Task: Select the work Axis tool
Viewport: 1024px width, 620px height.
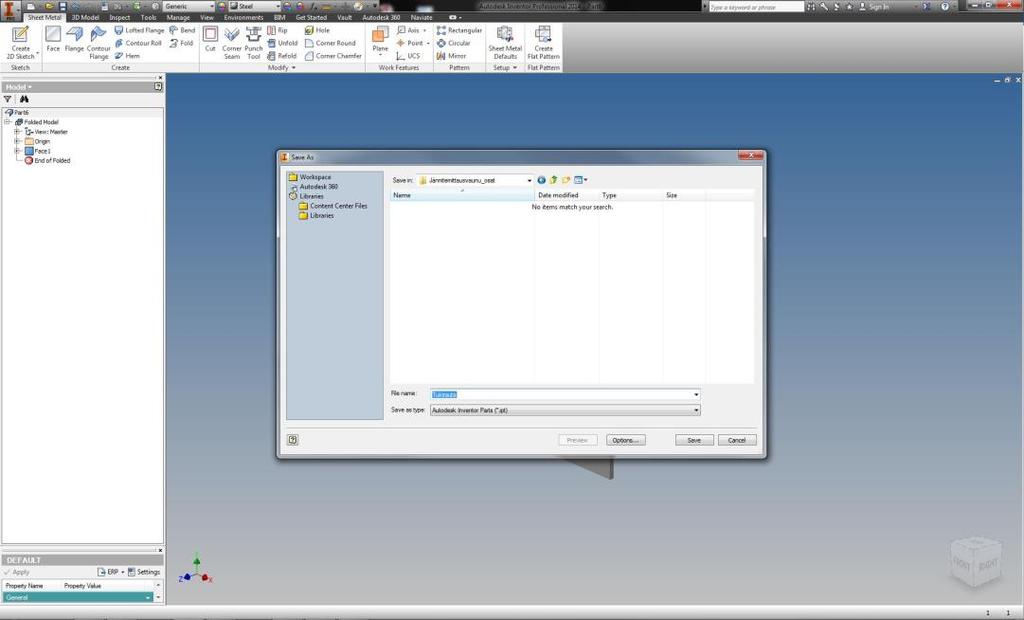Action: pyautogui.click(x=411, y=30)
